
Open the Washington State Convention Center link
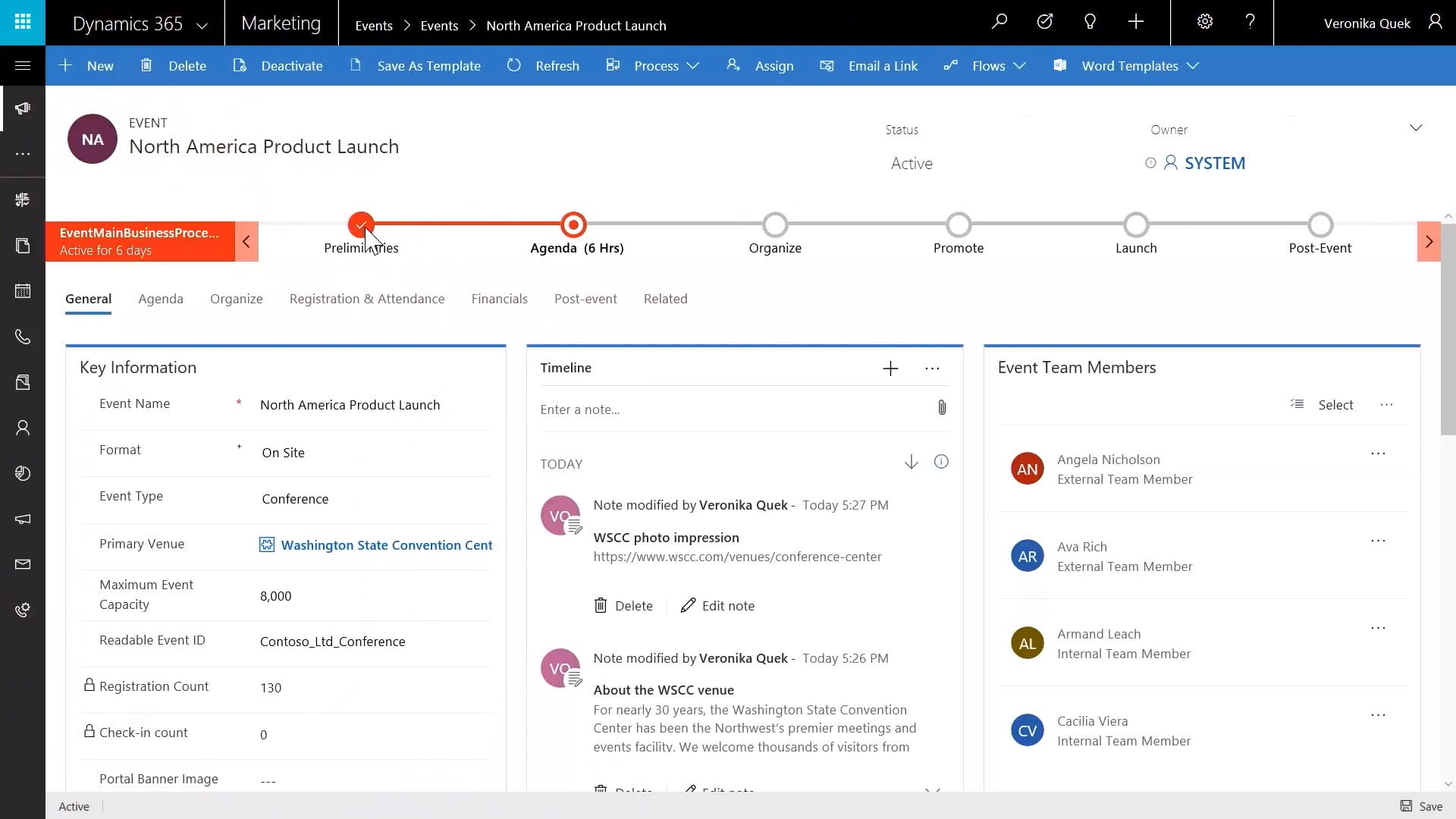386,545
